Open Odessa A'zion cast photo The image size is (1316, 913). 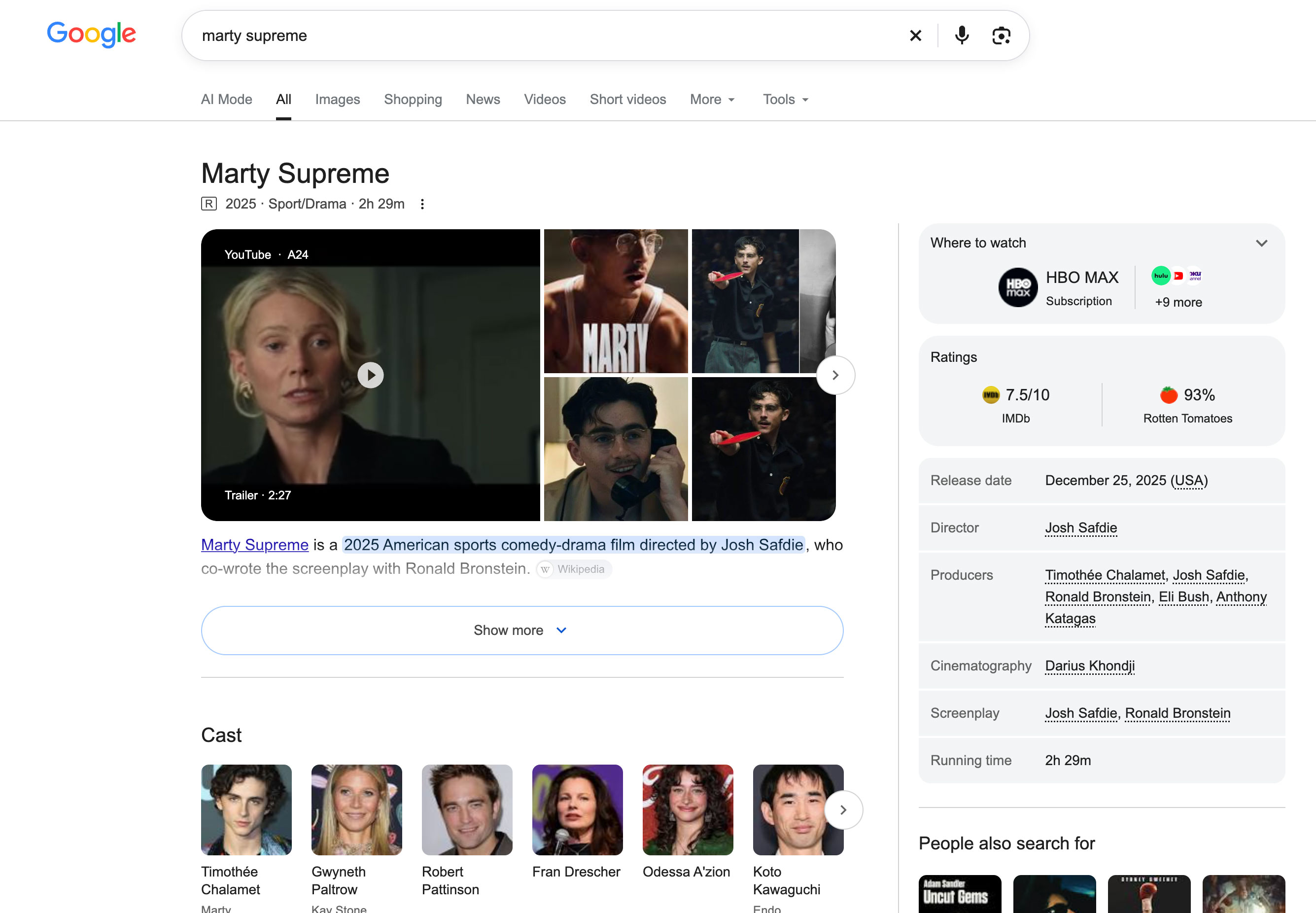(688, 810)
